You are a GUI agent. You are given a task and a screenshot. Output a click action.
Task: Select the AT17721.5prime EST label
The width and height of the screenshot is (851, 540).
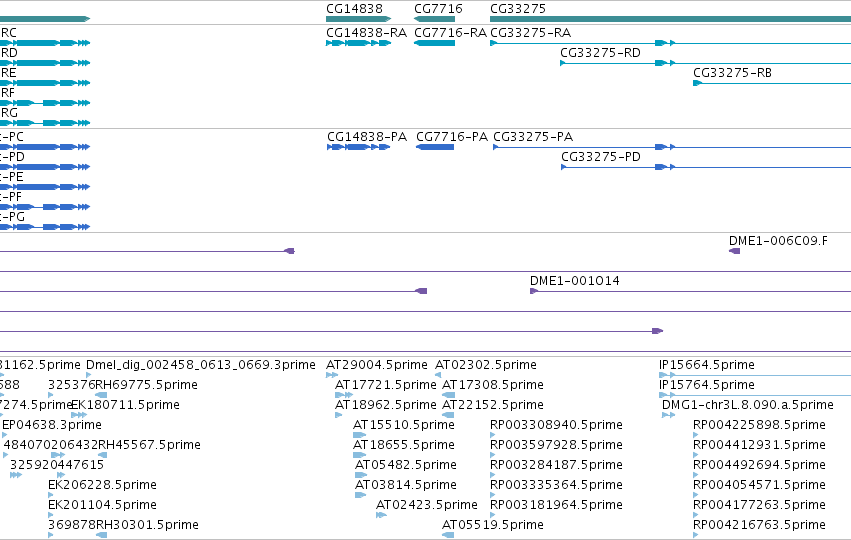tap(386, 385)
